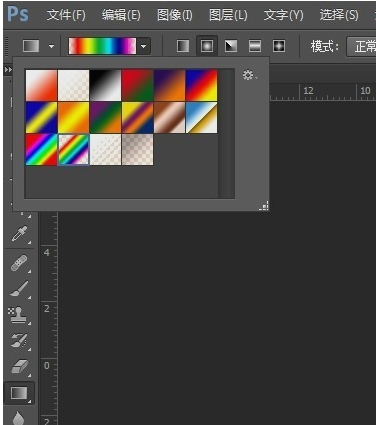Open gradient picker gear settings menu
The height and width of the screenshot is (425, 376).
249,75
